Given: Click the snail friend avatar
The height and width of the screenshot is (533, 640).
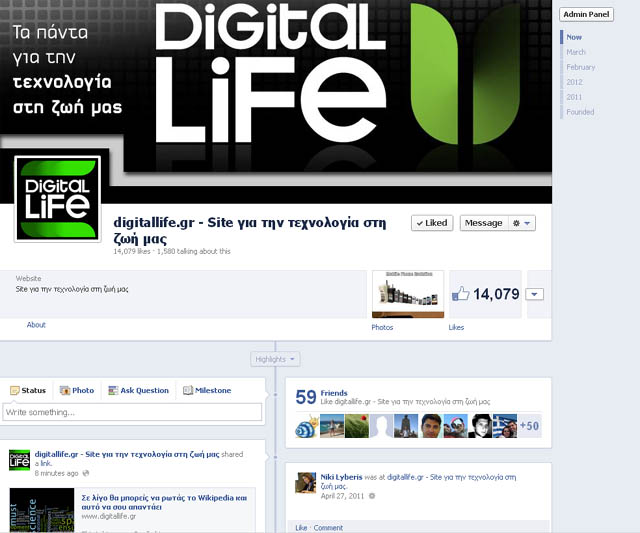Looking at the screenshot, I should 307,426.
